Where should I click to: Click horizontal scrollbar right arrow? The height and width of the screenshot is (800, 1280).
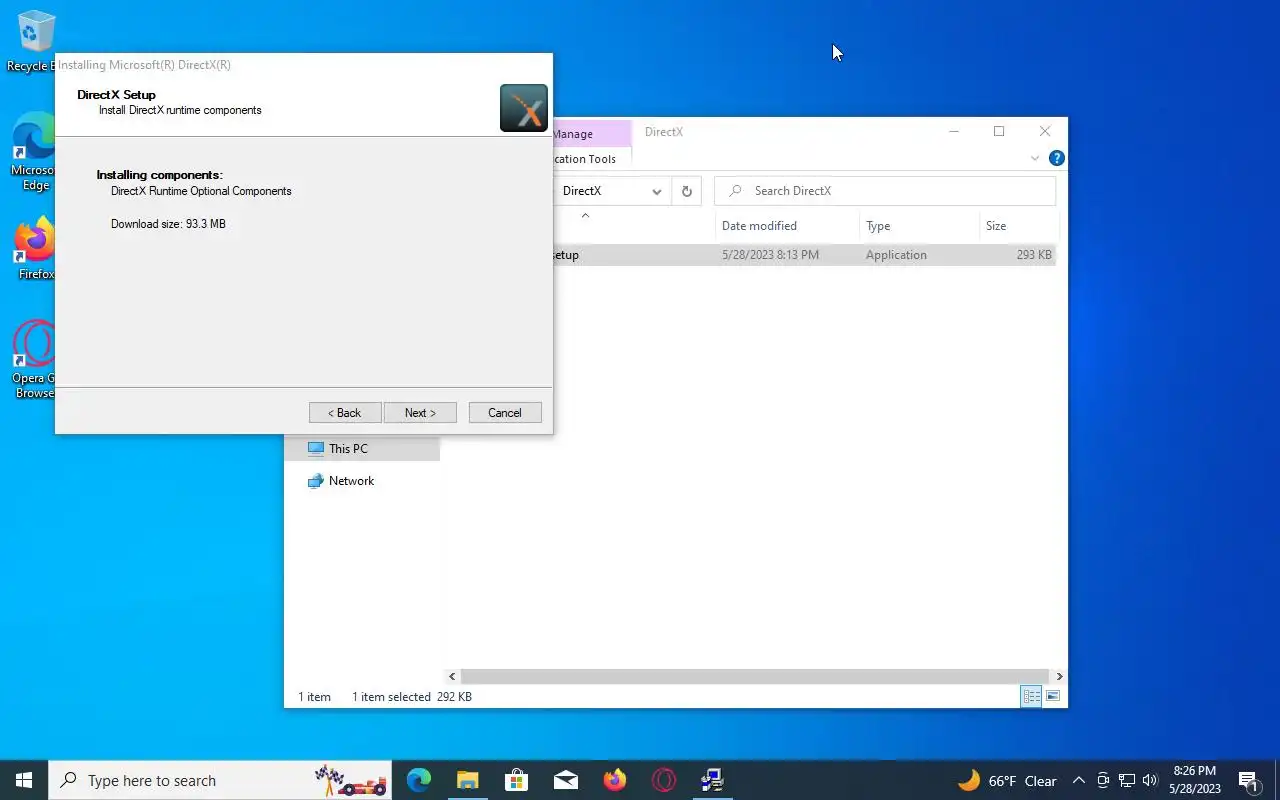click(1059, 677)
